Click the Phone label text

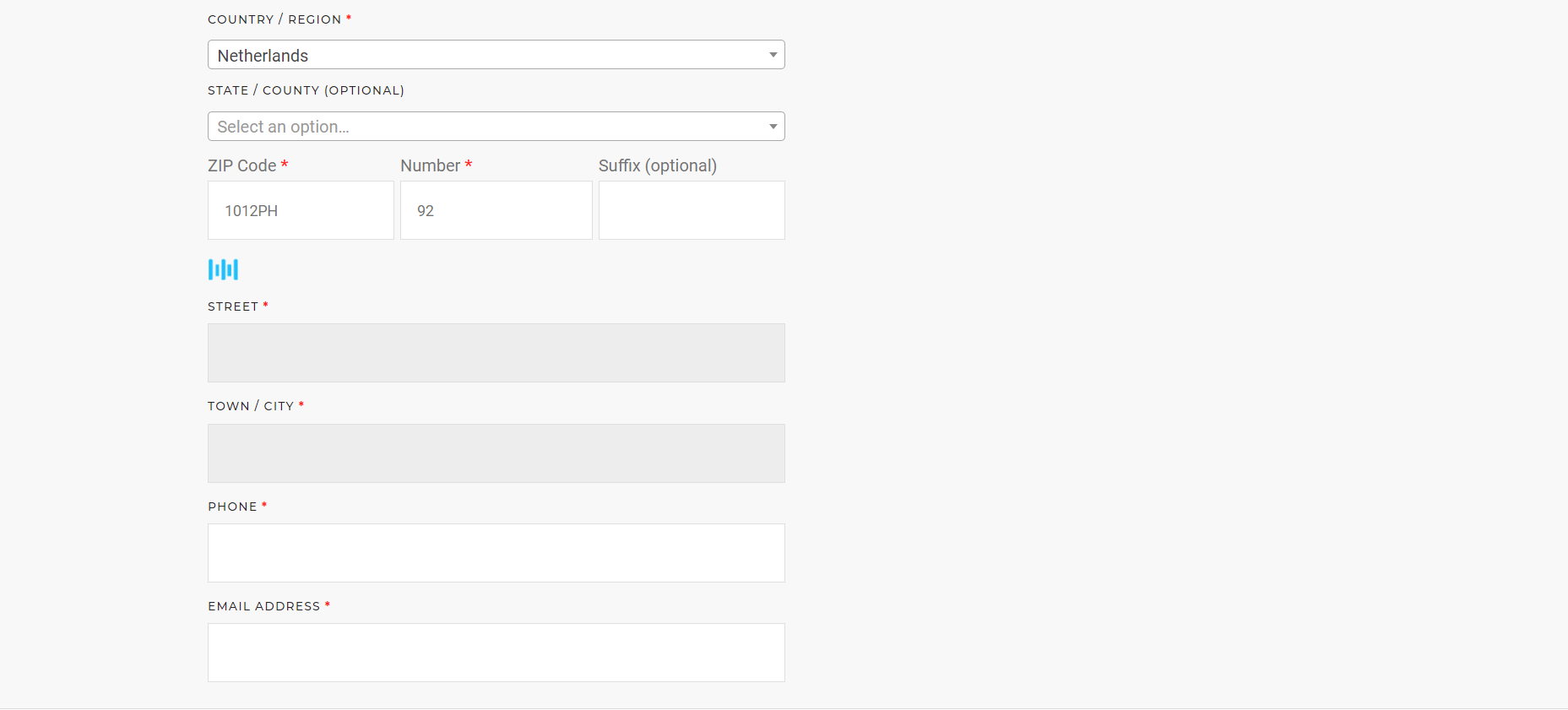tap(232, 507)
